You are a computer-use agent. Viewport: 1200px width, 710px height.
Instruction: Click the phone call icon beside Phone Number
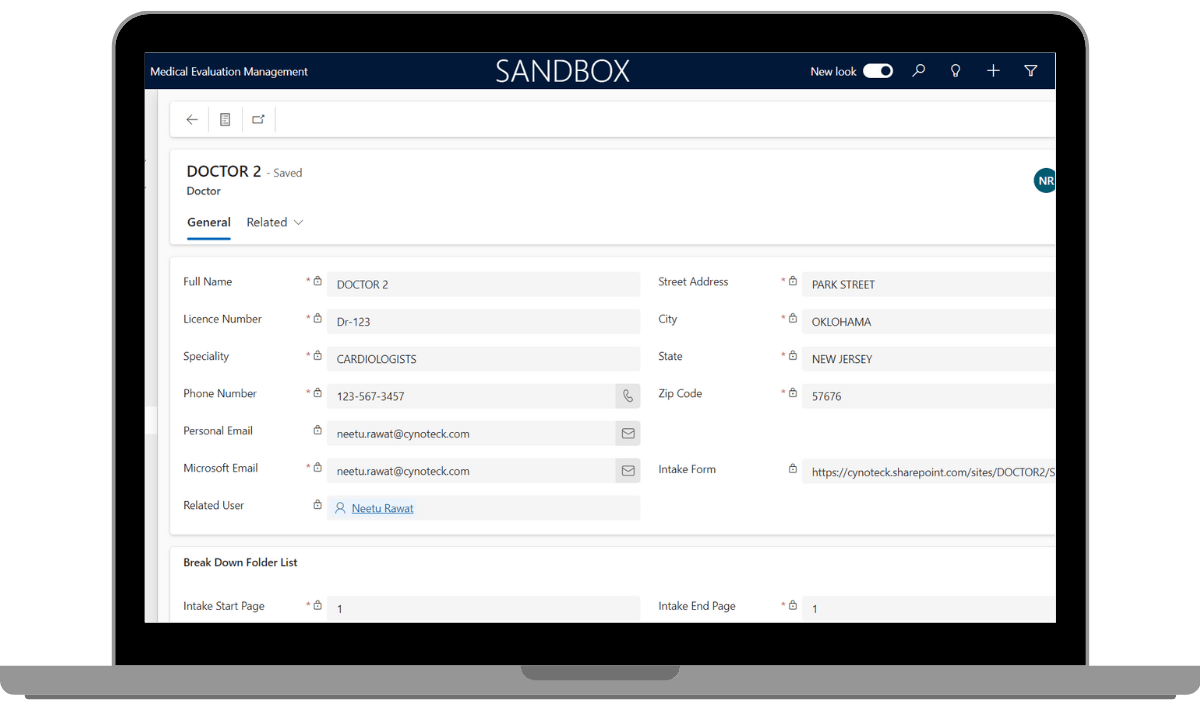coord(628,396)
